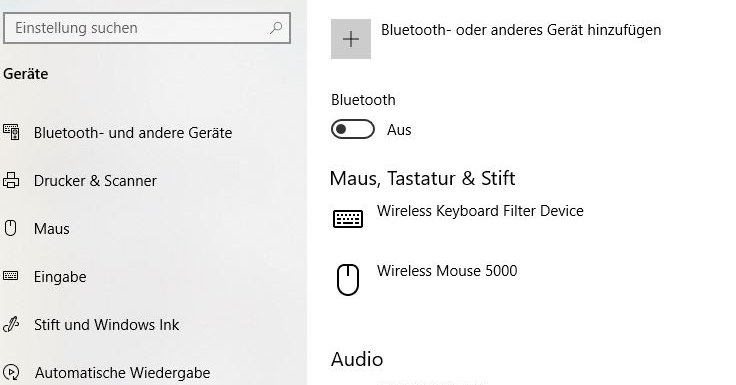The height and width of the screenshot is (385, 736).
Task: Click the mouse icon next to Maus
Action: click(10, 228)
